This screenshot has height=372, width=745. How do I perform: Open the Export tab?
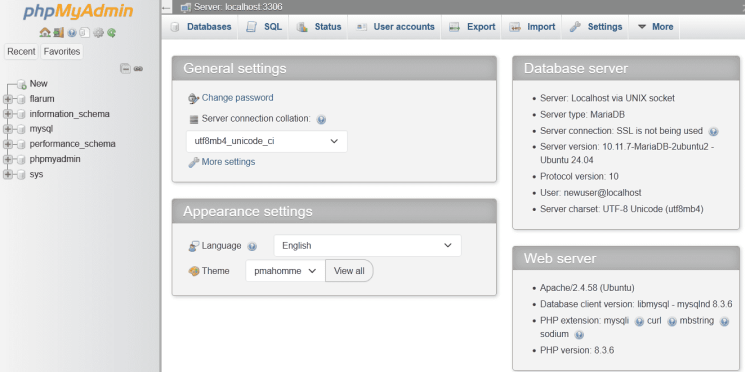pyautogui.click(x=472, y=27)
